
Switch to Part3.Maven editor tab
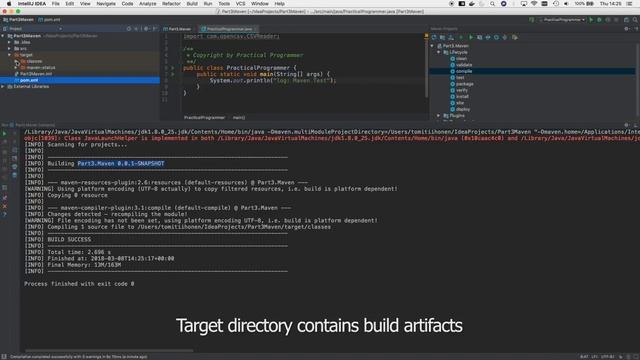pyautogui.click(x=178, y=29)
